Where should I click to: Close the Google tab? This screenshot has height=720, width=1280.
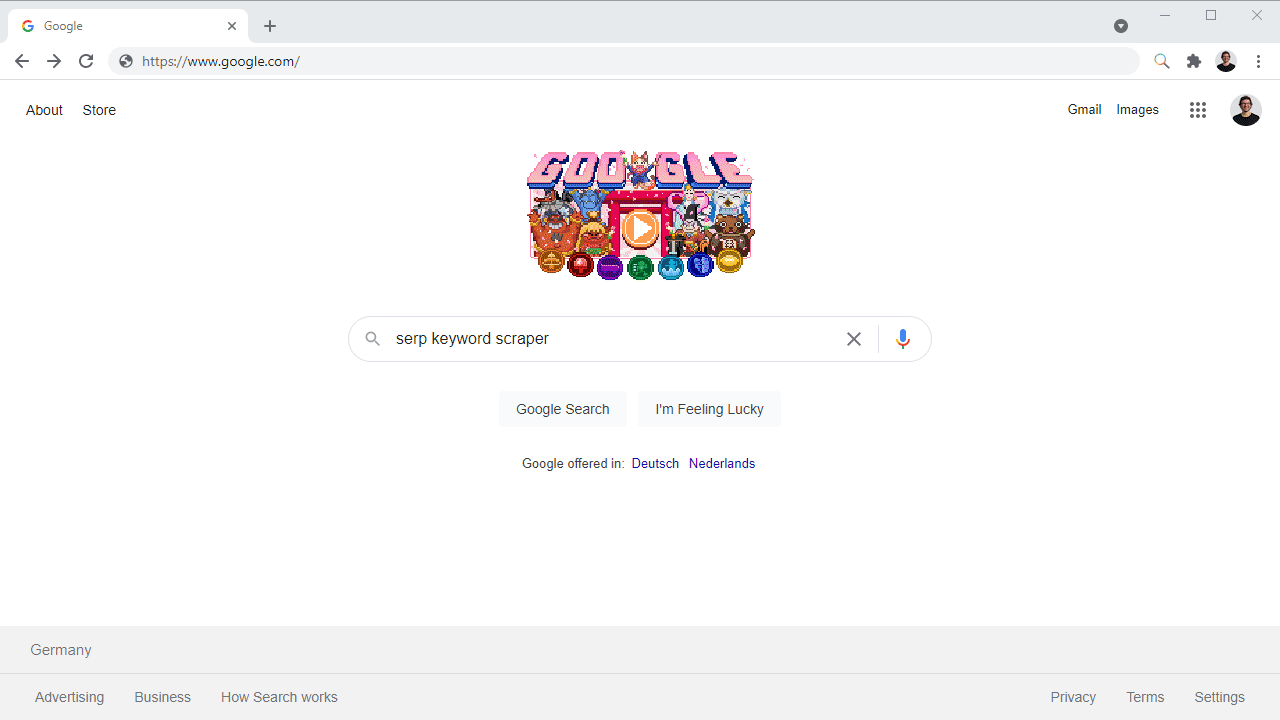coord(232,26)
